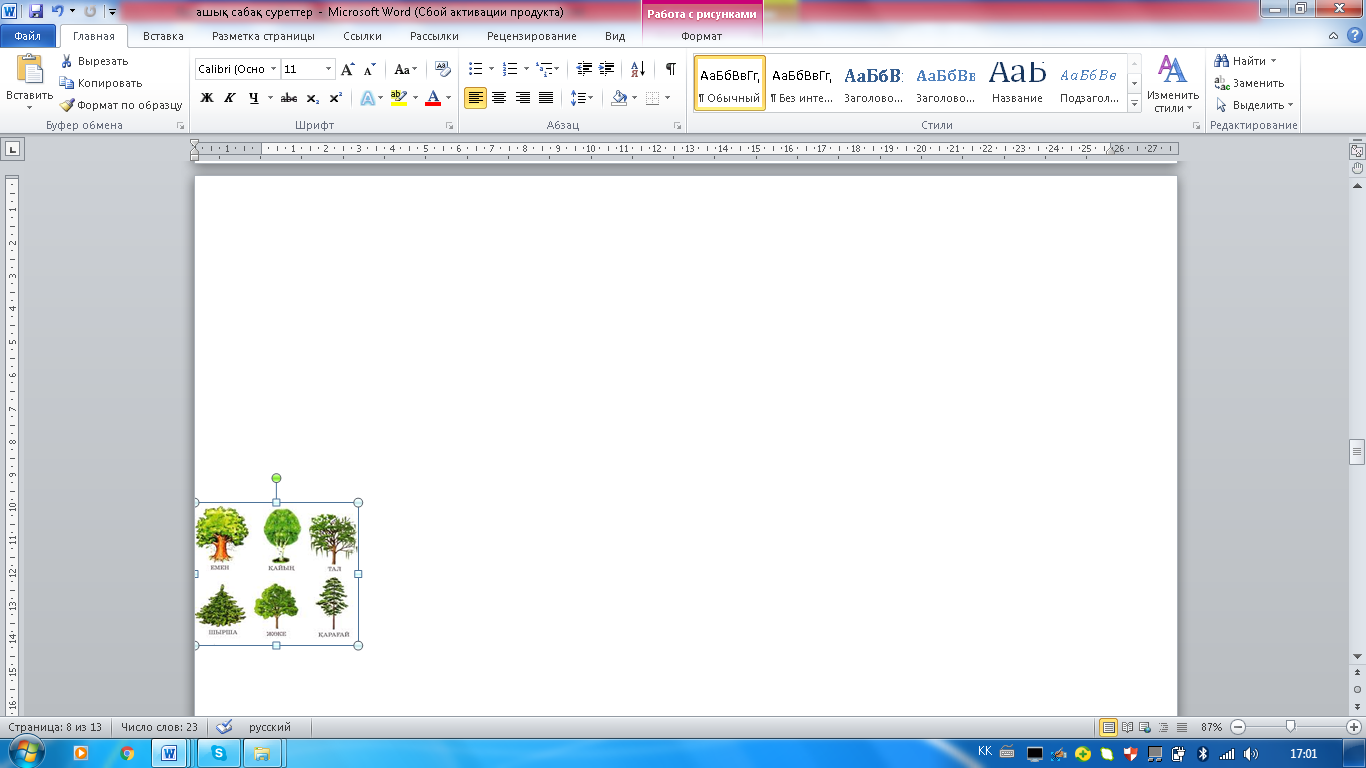
Task: Expand the bullets list dropdown
Action: coord(490,69)
